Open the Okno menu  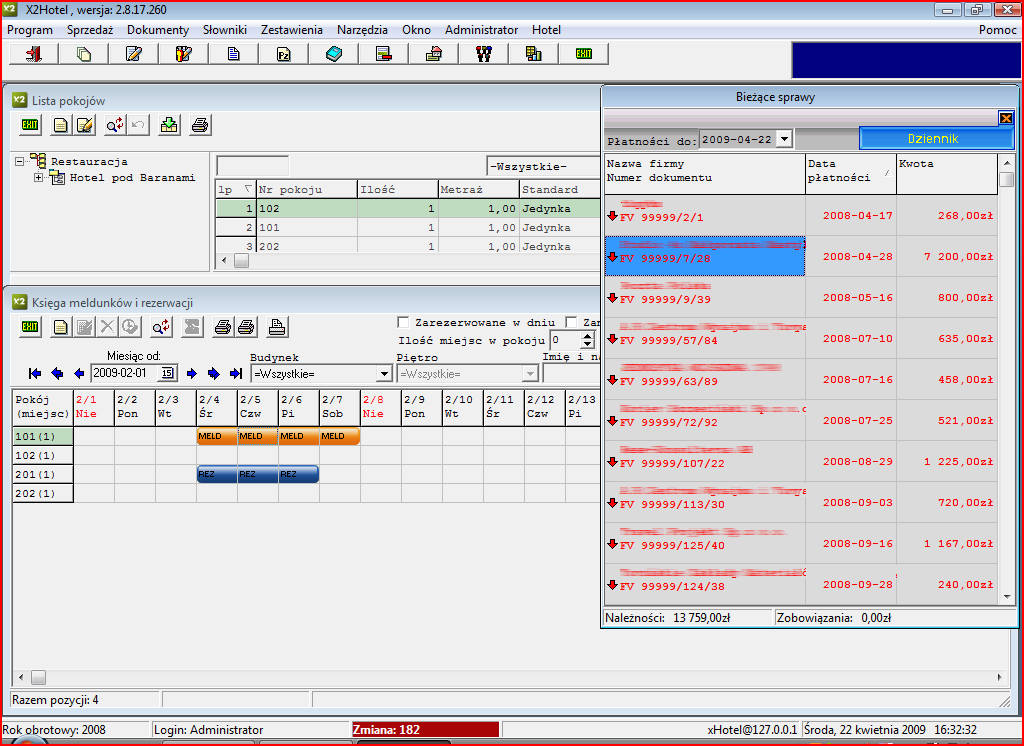click(416, 29)
